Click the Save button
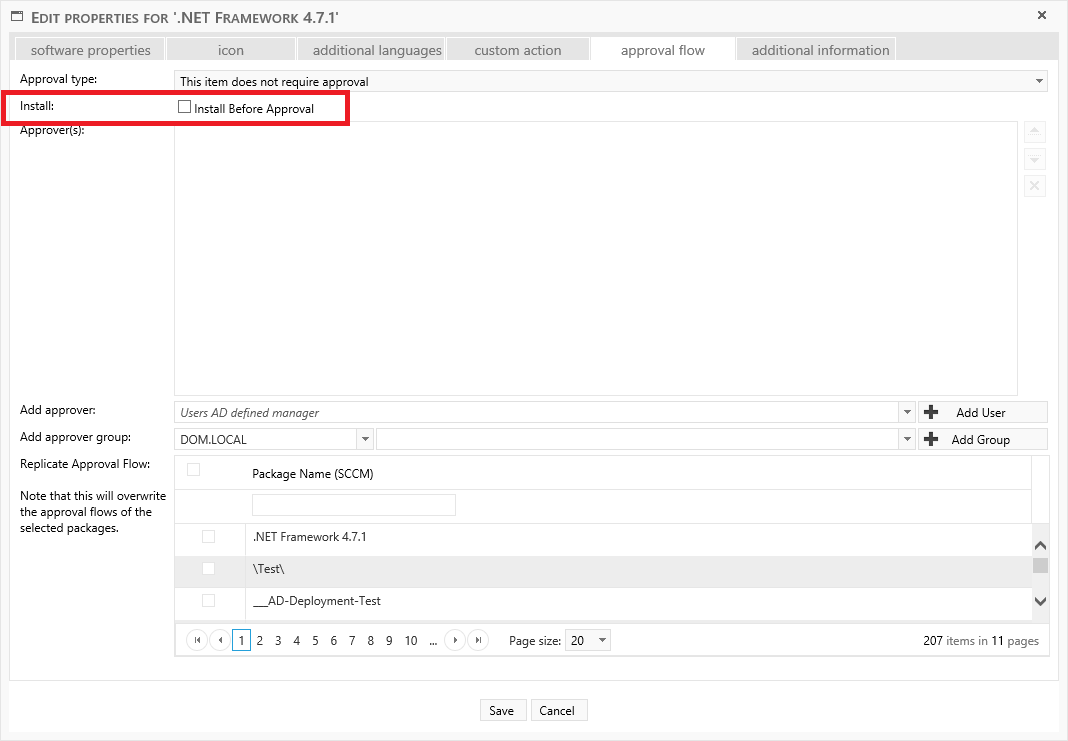The width and height of the screenshot is (1068, 741). [x=501, y=710]
